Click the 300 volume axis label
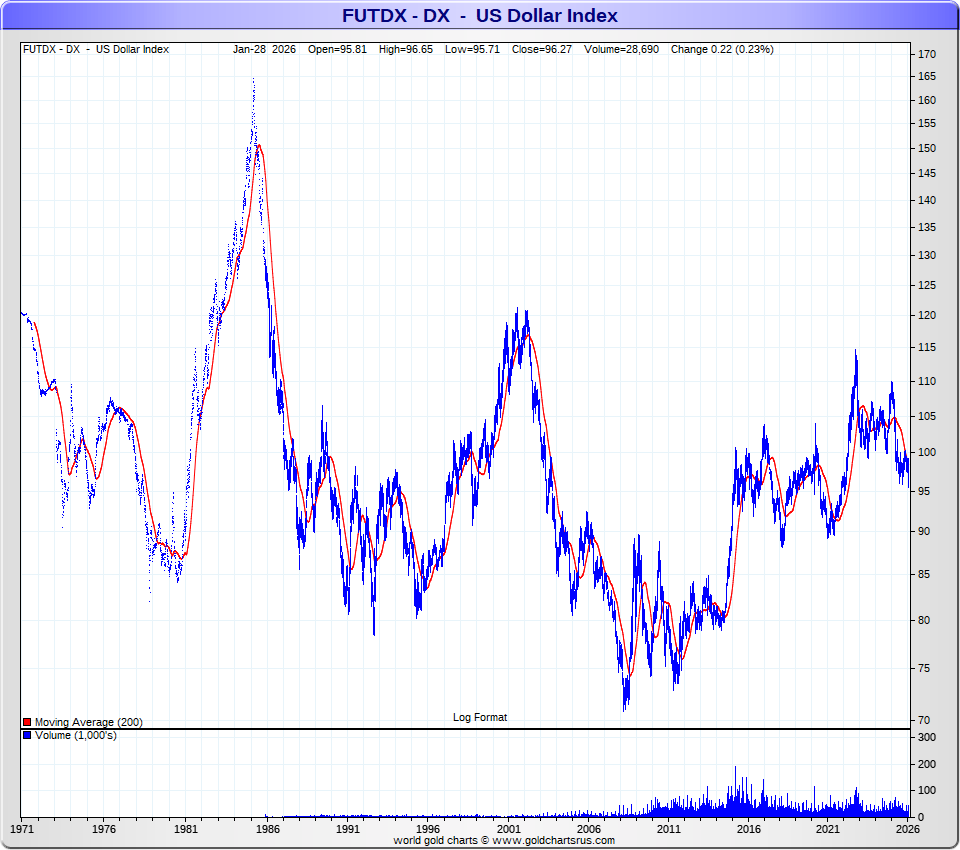The height and width of the screenshot is (850, 960). point(927,737)
